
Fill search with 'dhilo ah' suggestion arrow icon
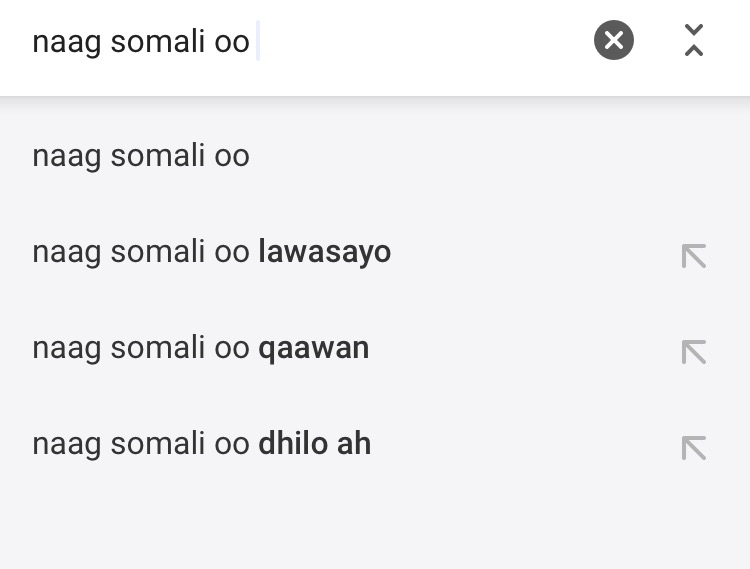point(694,448)
